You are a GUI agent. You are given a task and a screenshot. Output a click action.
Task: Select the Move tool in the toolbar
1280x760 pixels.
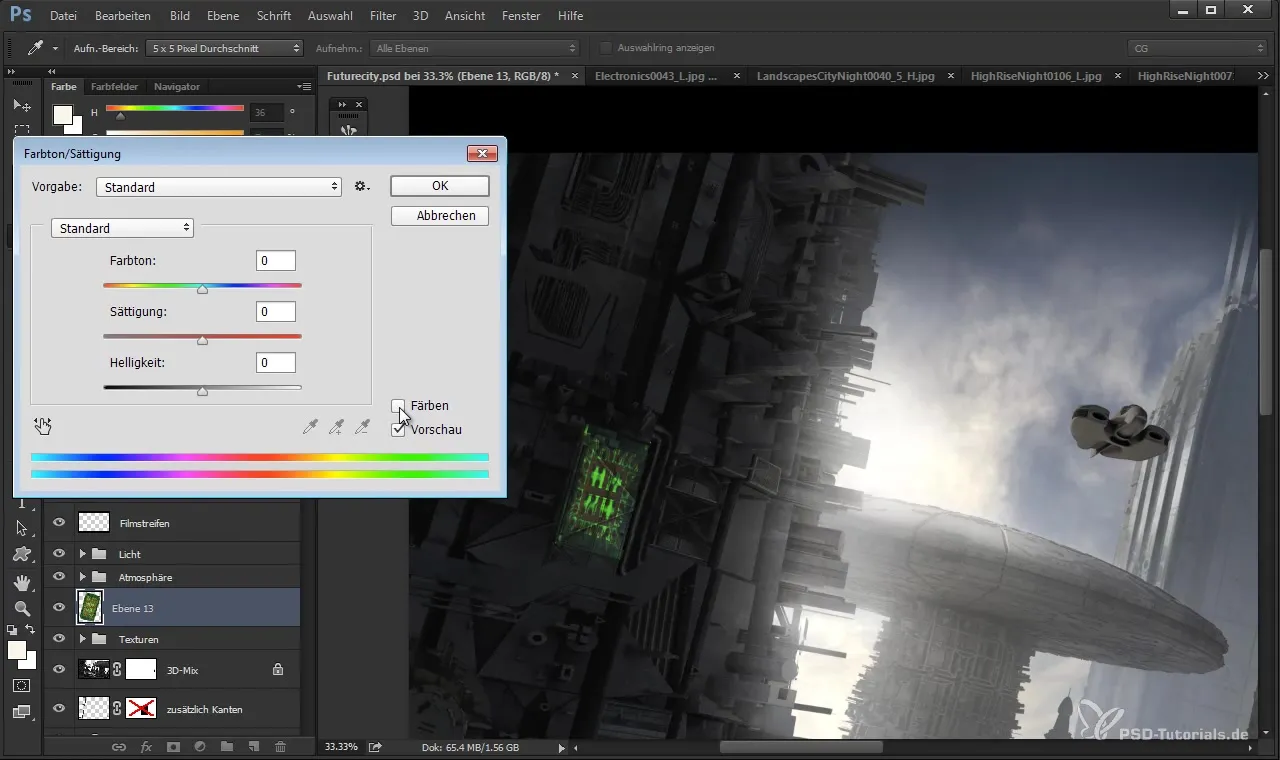pyautogui.click(x=21, y=105)
